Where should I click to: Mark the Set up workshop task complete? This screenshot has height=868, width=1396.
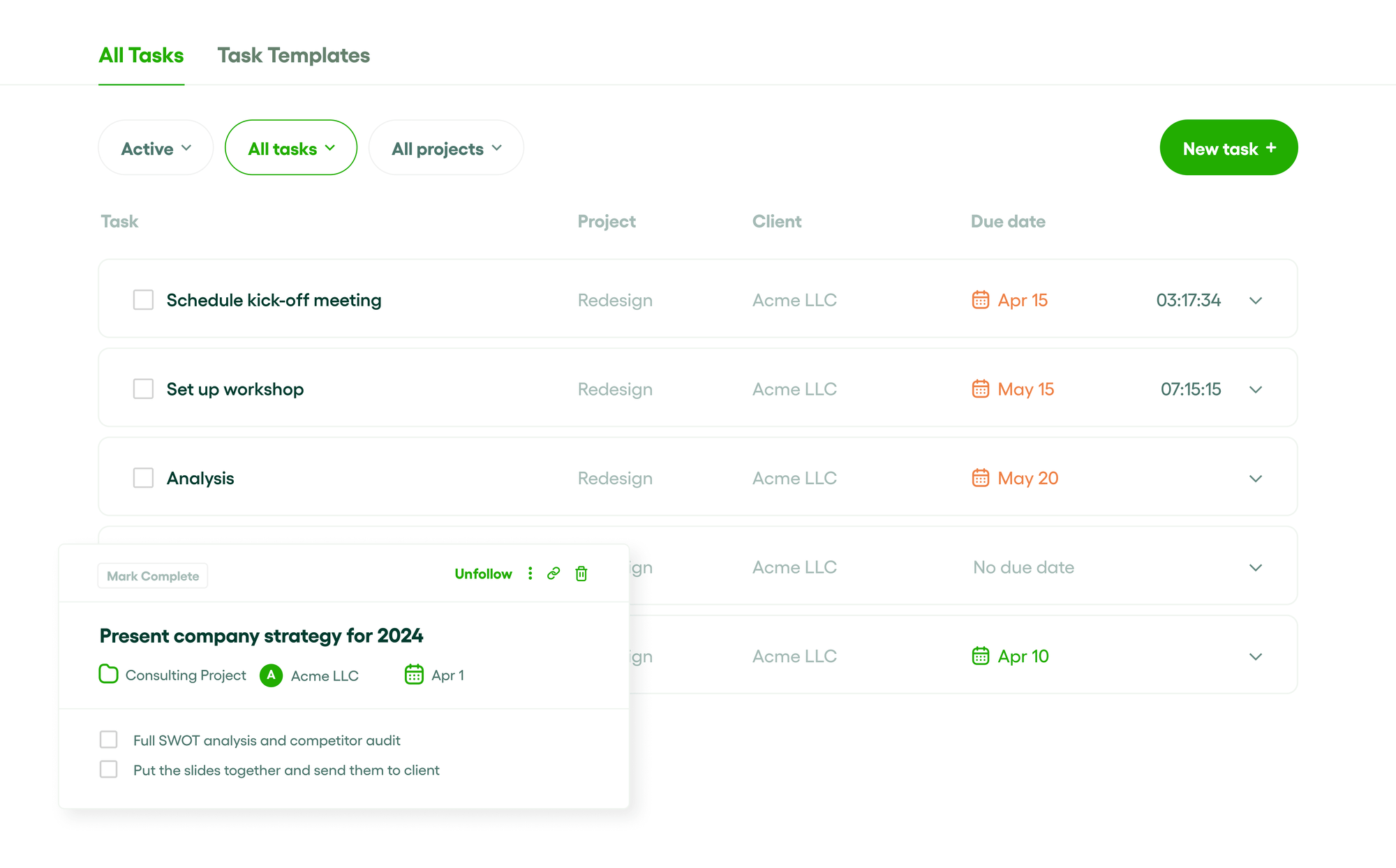[142, 389]
